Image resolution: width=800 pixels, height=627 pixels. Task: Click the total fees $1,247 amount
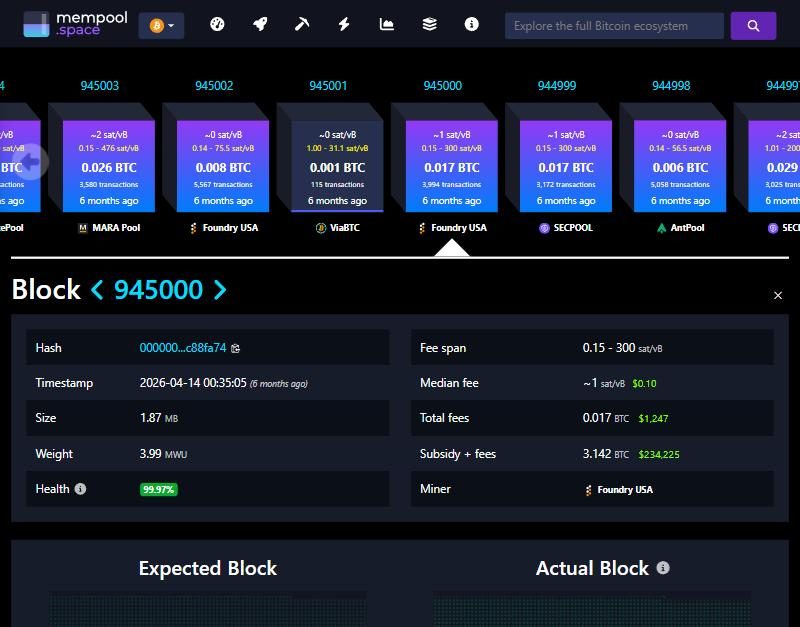(653, 419)
